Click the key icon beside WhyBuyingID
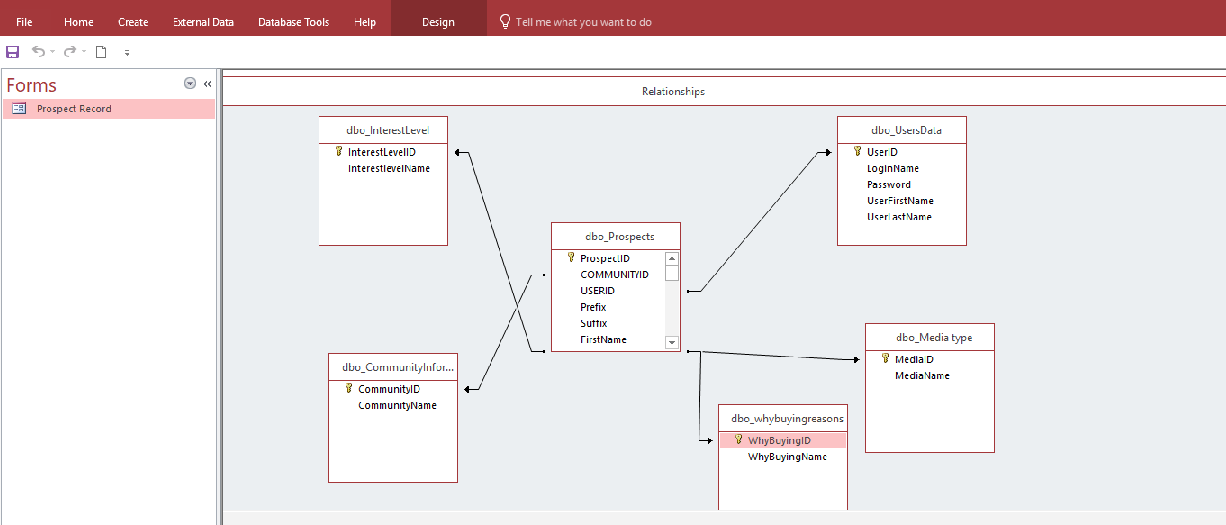The width and height of the screenshot is (1226, 525). pyautogui.click(x=738, y=440)
